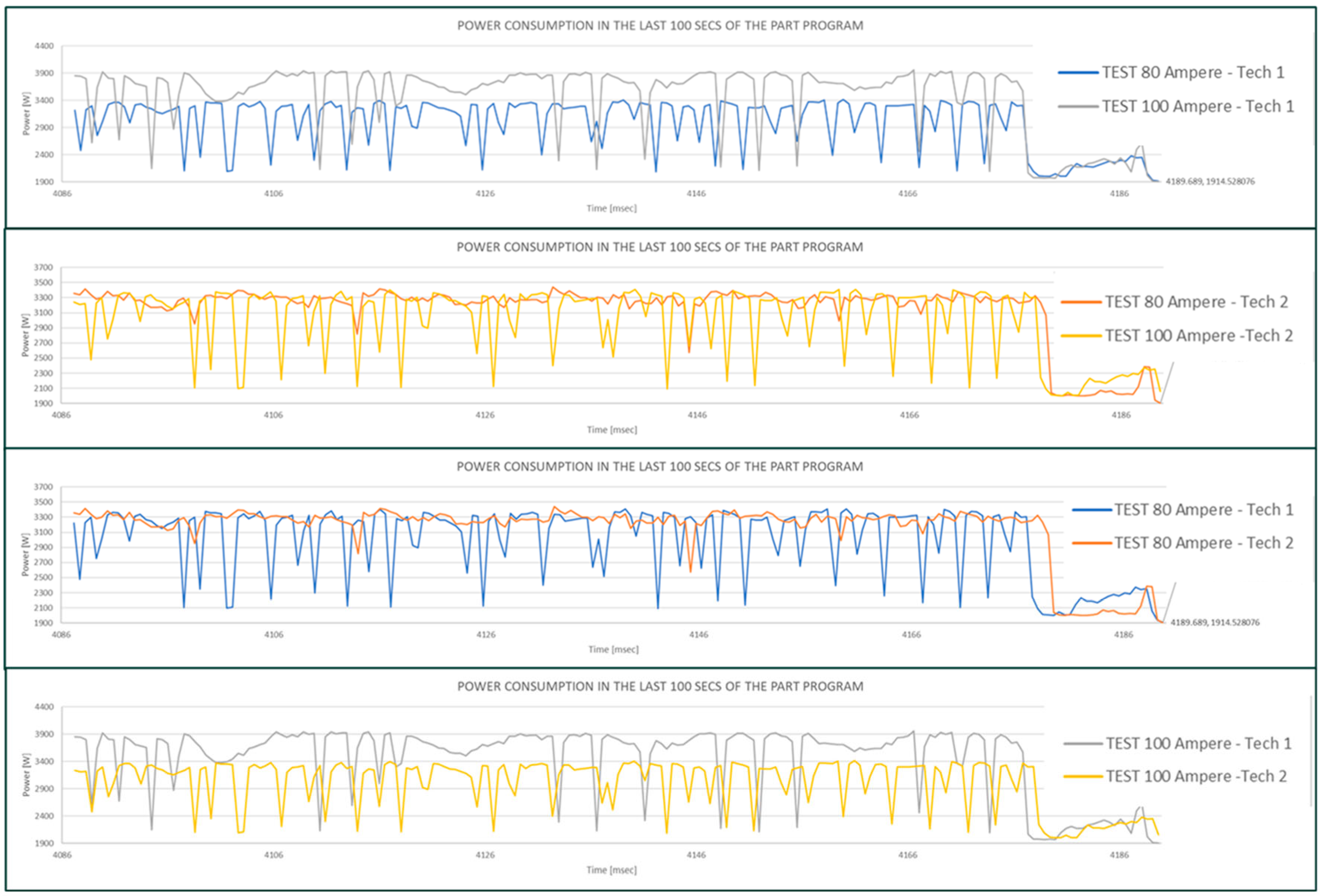
Task: Click the 4086 x-axis tick in bottom chart
Action: 62,855
